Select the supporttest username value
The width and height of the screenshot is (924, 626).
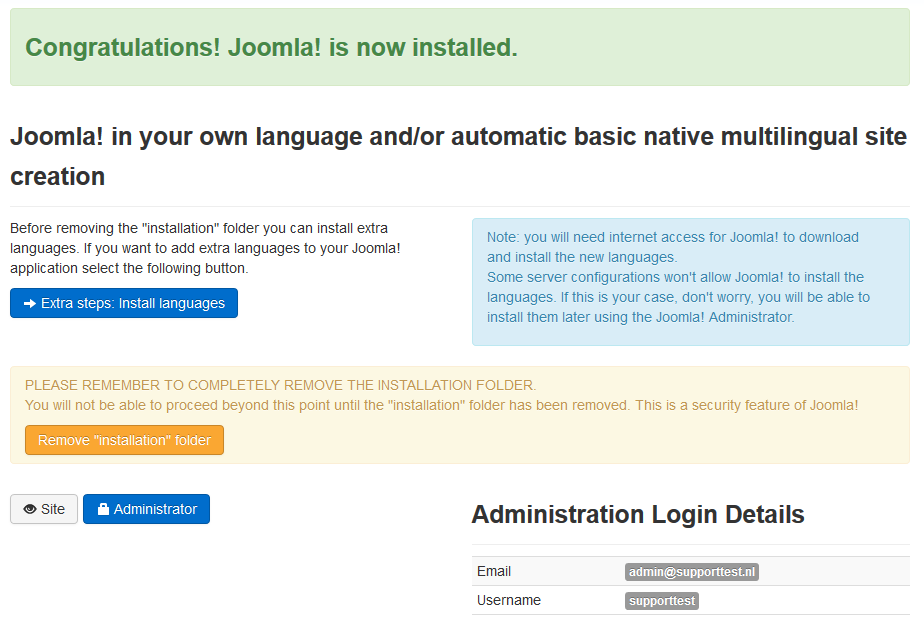[x=662, y=601]
